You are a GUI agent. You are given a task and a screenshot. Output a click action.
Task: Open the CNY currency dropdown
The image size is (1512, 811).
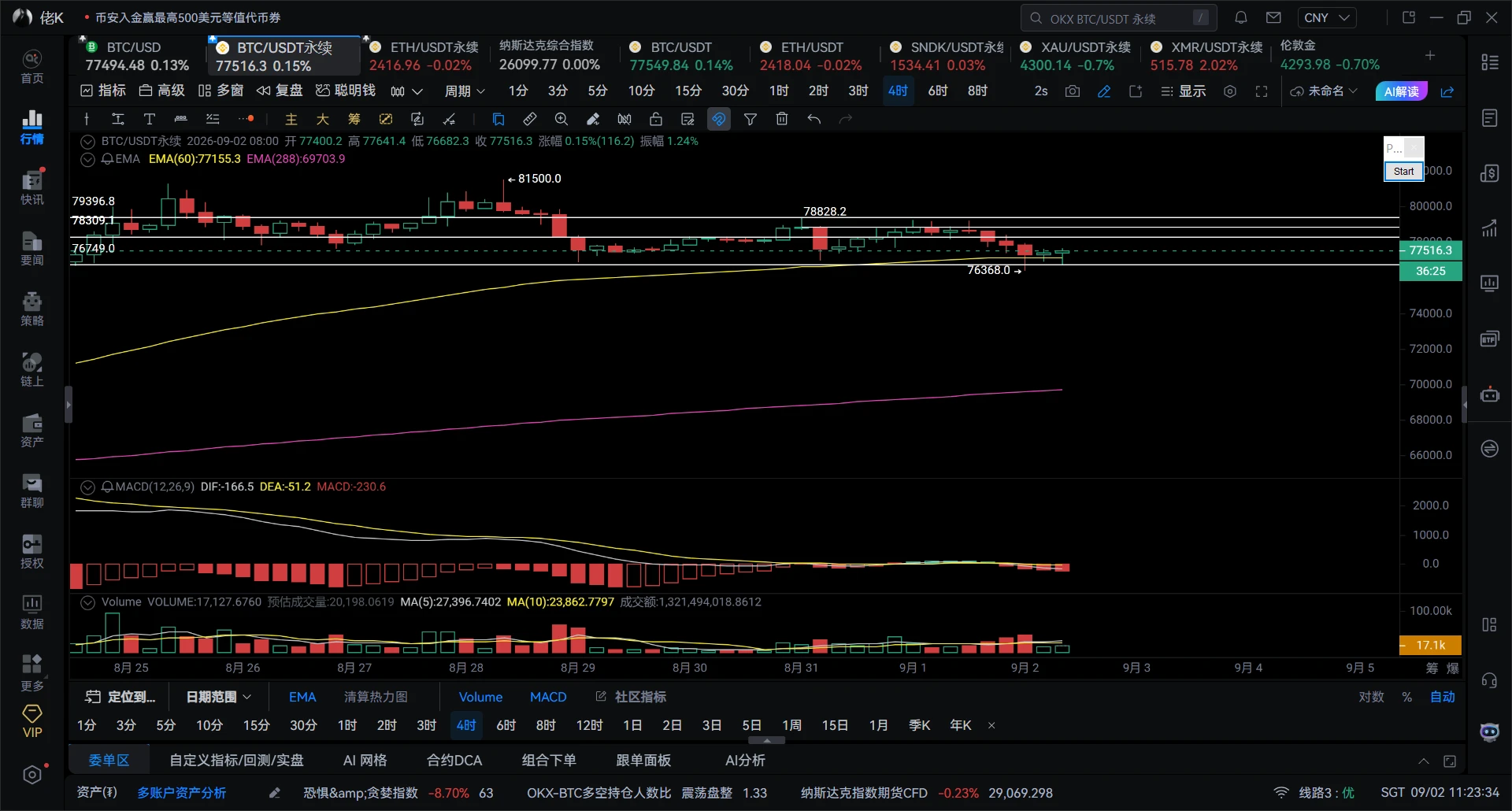[1327, 17]
